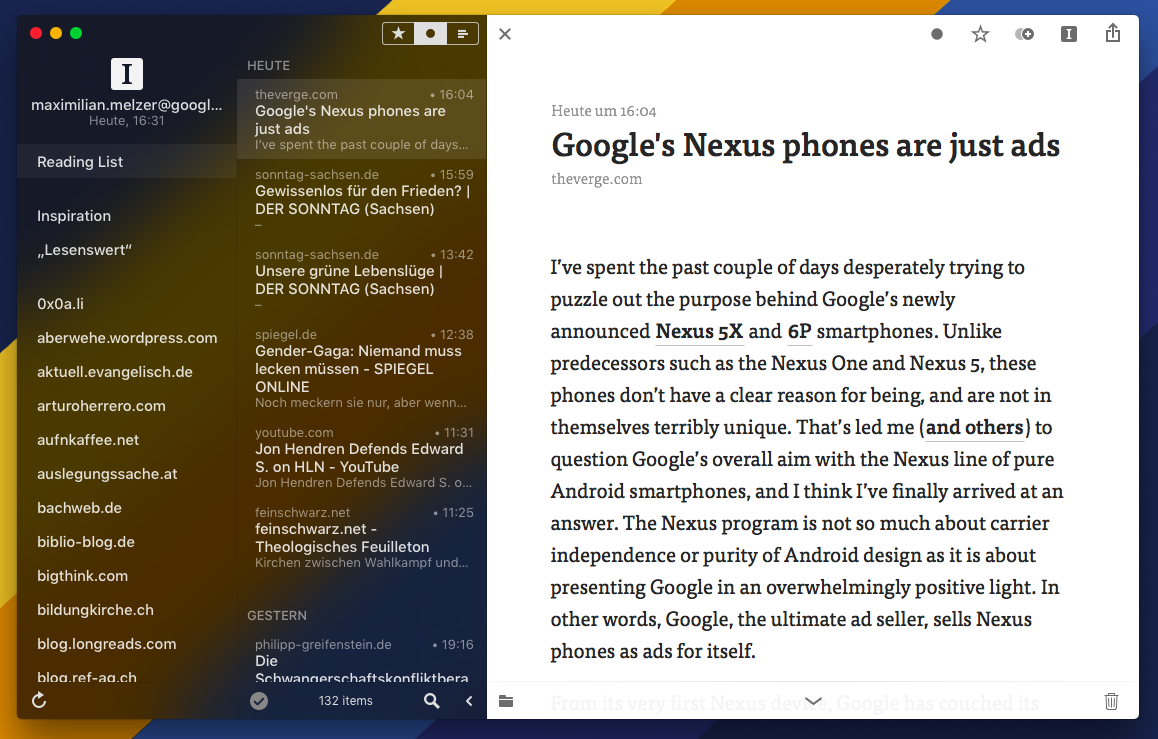
Task: Send article to Instapaper
Action: [x=1069, y=34]
